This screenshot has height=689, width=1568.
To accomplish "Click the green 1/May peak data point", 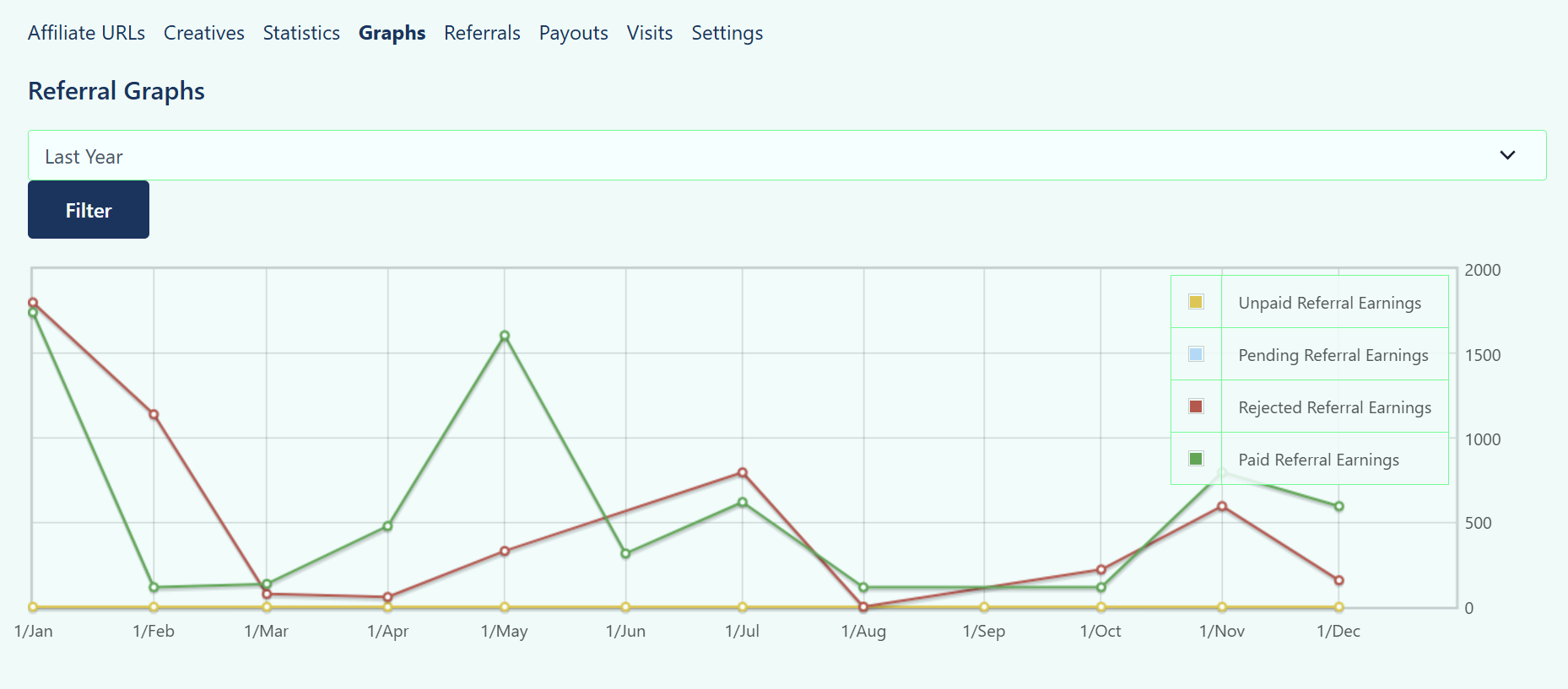I will (505, 336).
